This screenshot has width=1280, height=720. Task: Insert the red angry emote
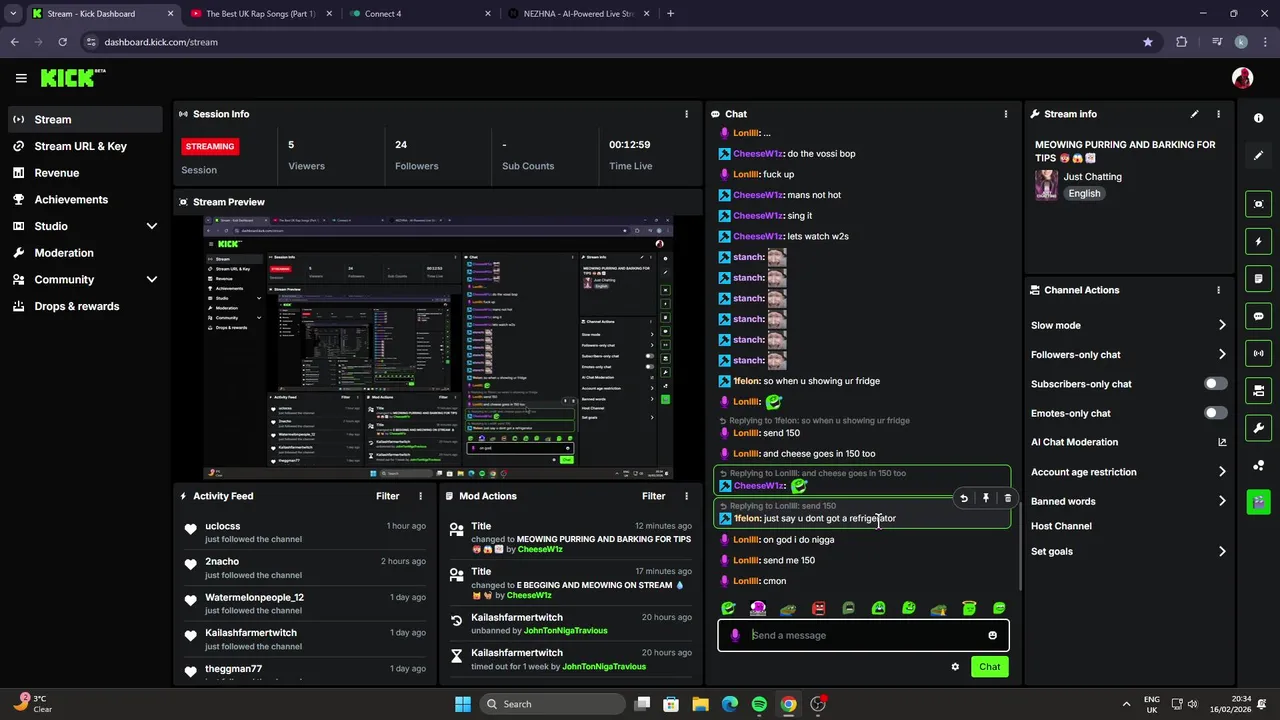click(x=818, y=608)
